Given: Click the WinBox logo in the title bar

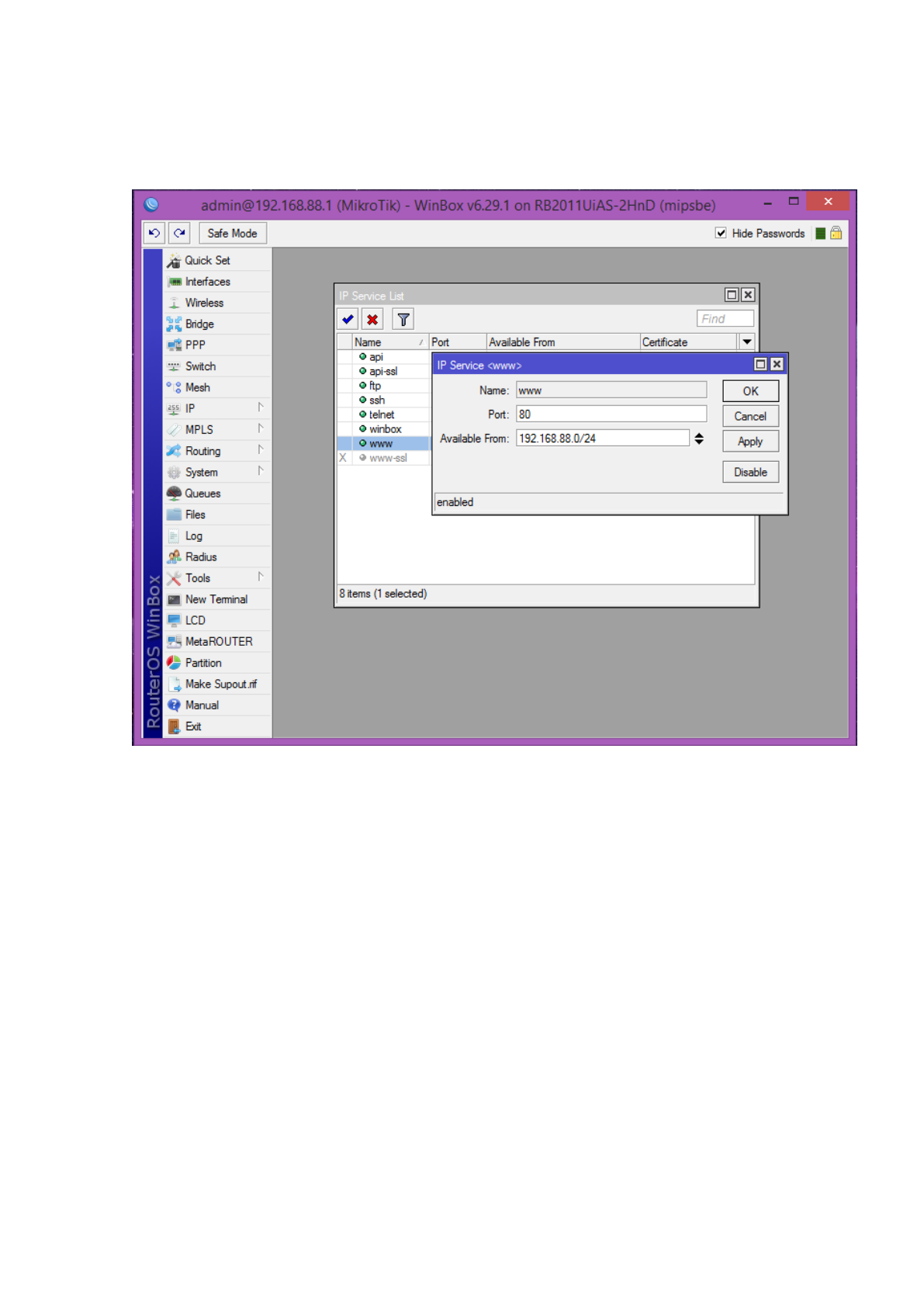Looking at the screenshot, I should point(151,204).
